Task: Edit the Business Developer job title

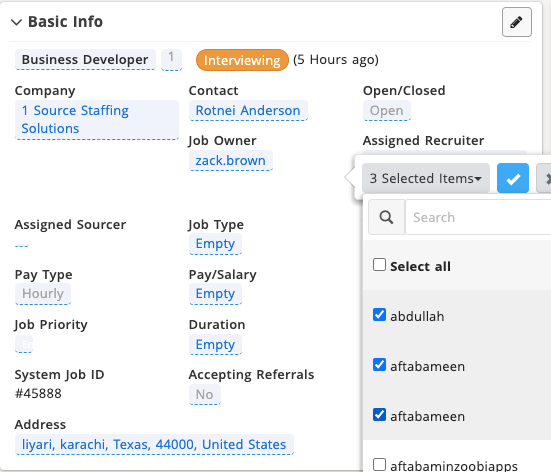Action: click(x=85, y=59)
